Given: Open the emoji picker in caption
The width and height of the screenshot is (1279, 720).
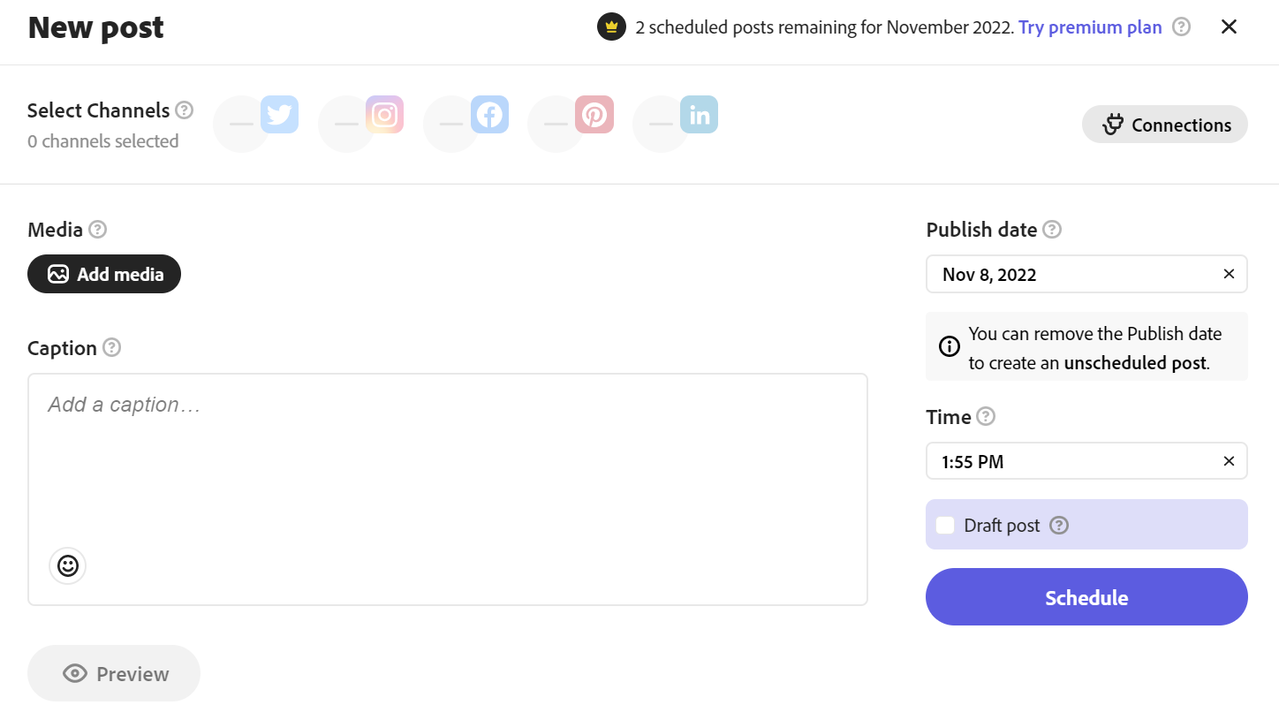Looking at the screenshot, I should click(x=67, y=566).
